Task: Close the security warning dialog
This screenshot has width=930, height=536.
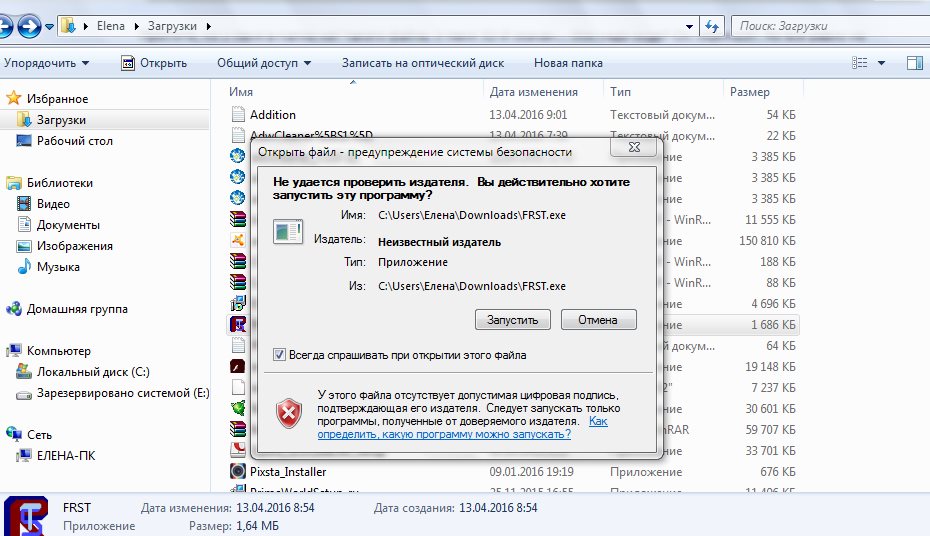Action: pyautogui.click(x=633, y=146)
